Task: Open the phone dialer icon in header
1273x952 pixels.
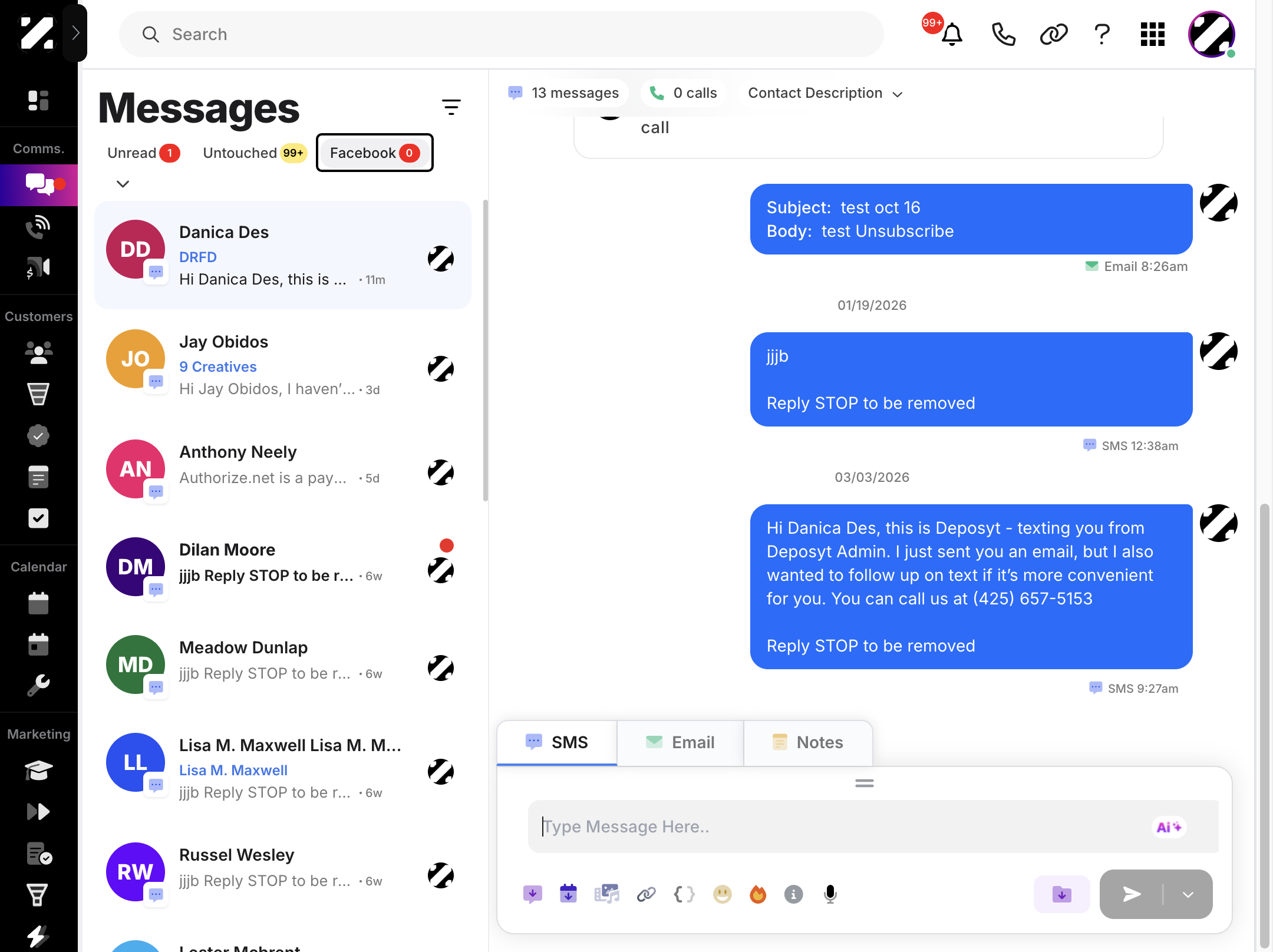Action: pyautogui.click(x=1003, y=34)
